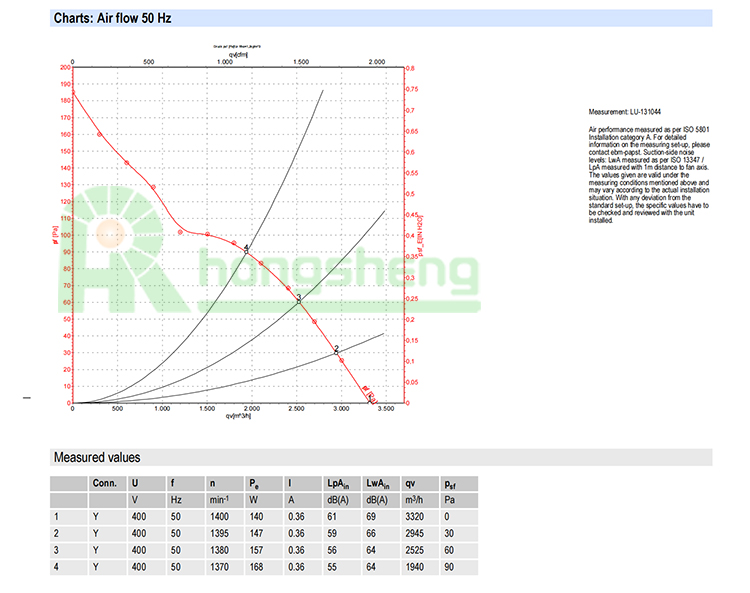
Task: Click current value "0.36" in row 3
Action: (x=296, y=550)
